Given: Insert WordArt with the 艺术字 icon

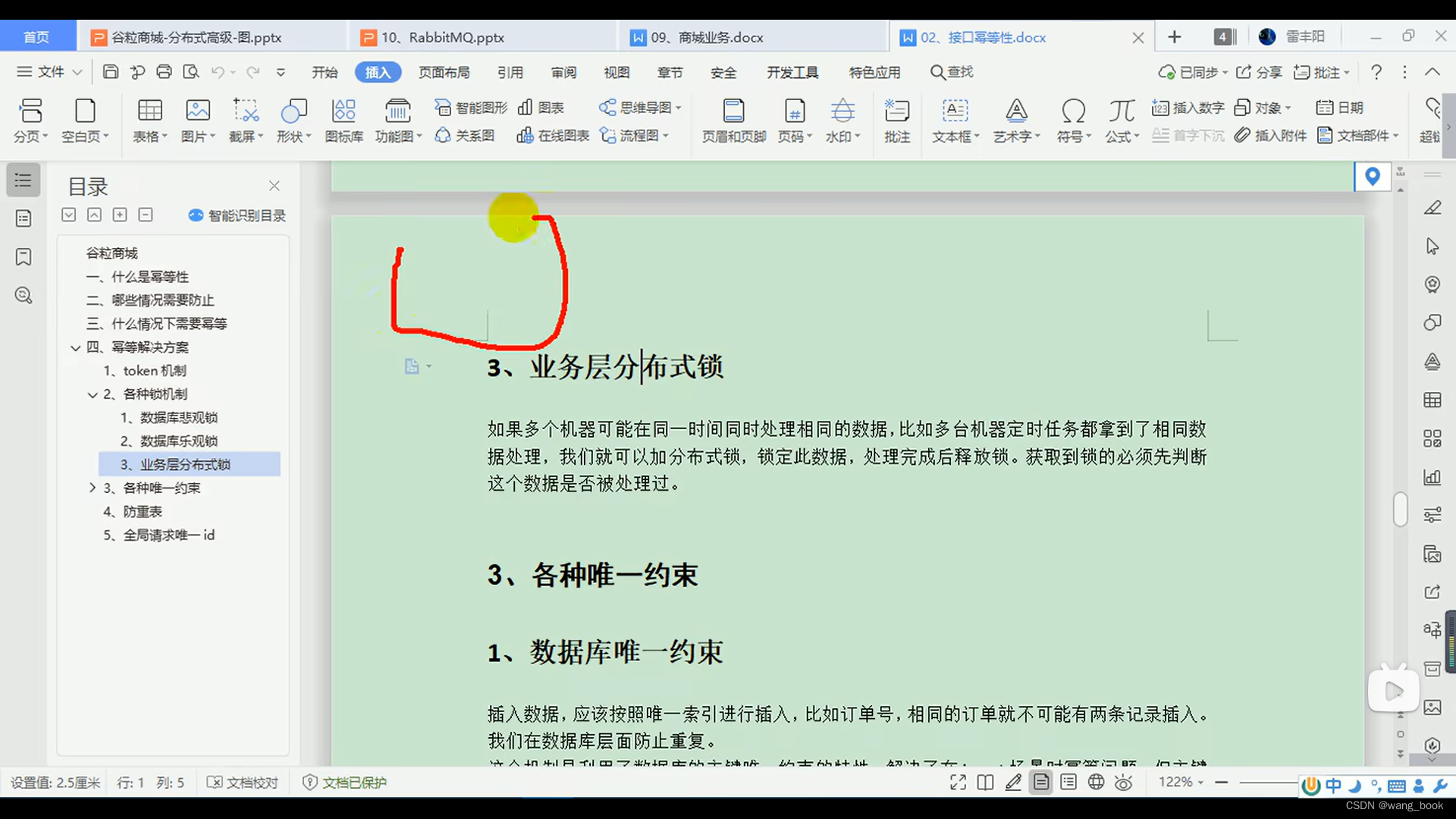Looking at the screenshot, I should (1016, 120).
